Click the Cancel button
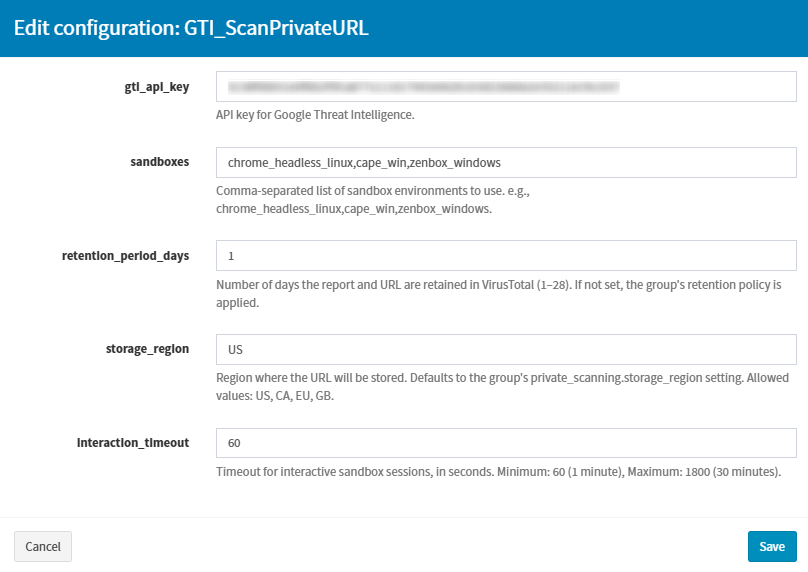This screenshot has height=572, width=808. [43, 546]
